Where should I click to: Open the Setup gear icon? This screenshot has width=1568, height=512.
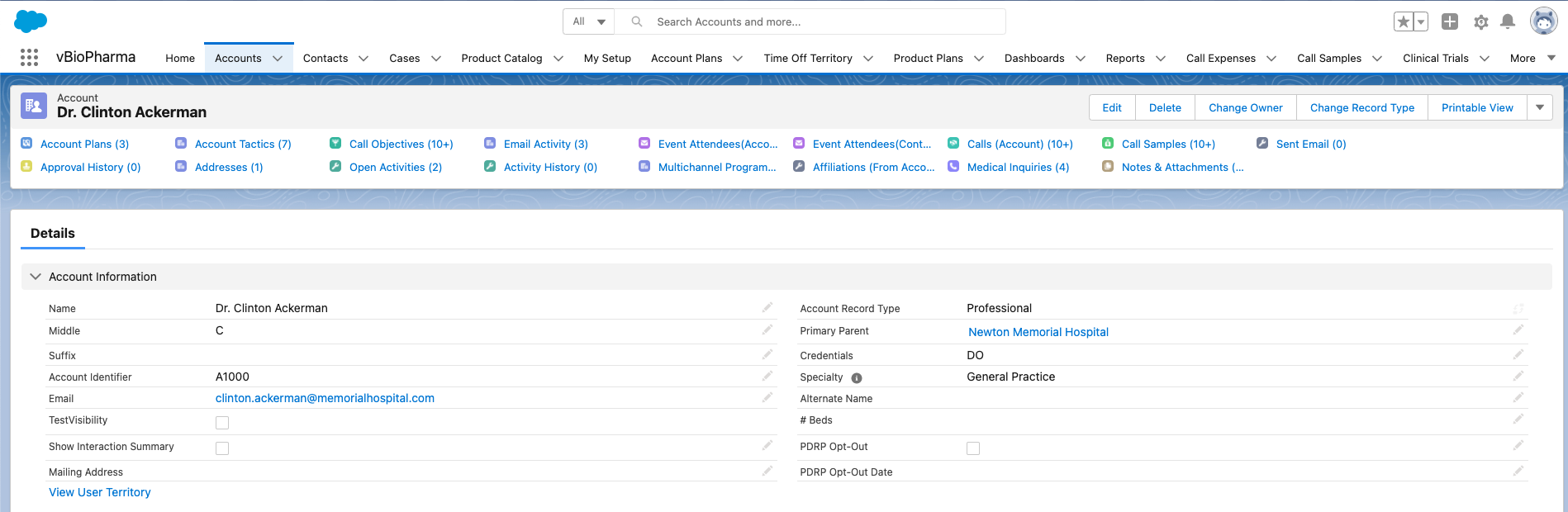coord(1480,22)
